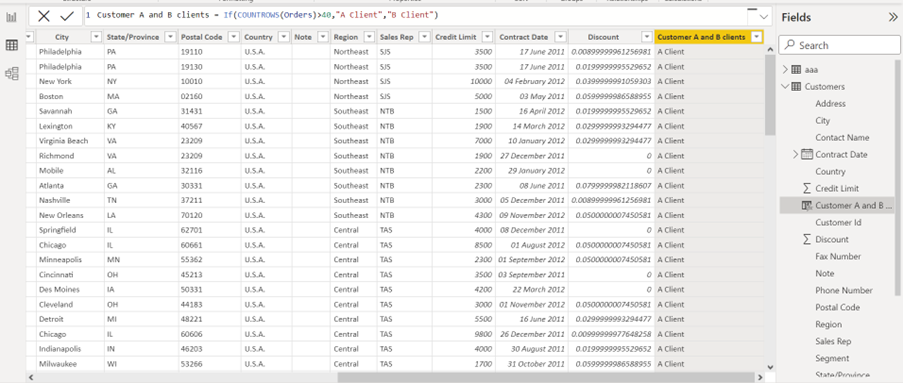Viewport: 903px width, 383px height.
Task: Click the Customers table icon
Action: (796, 86)
